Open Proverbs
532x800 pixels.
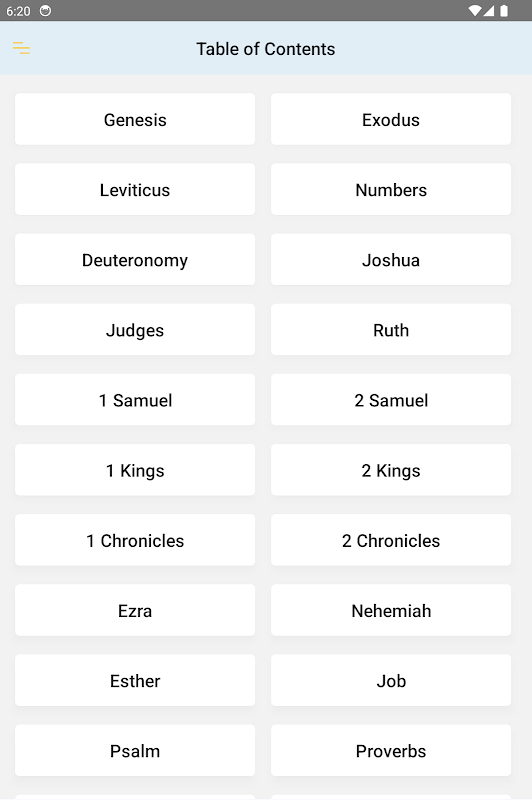coord(391,751)
